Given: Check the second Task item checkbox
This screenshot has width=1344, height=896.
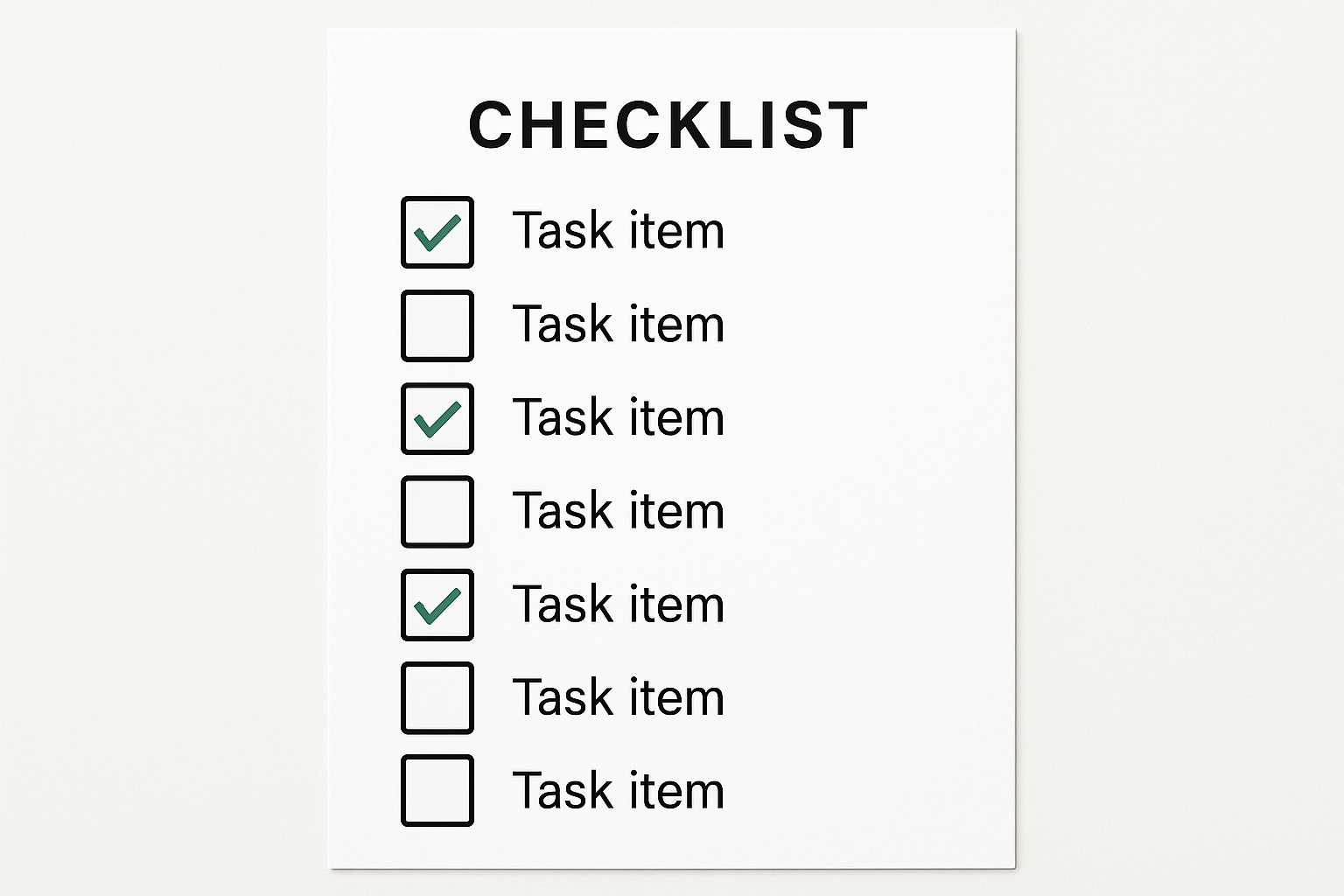Looking at the screenshot, I should [x=437, y=325].
